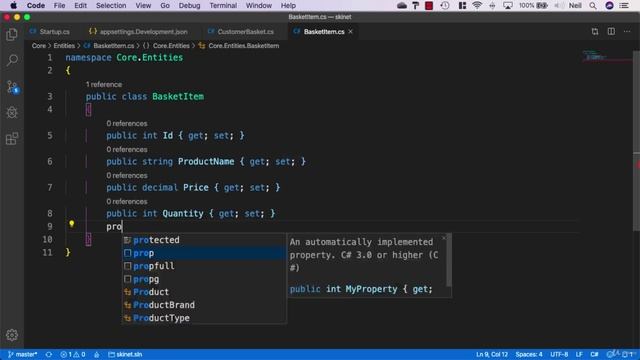Change encoding via UTF-8 in status bar
The height and width of the screenshot is (360, 640).
pos(559,354)
